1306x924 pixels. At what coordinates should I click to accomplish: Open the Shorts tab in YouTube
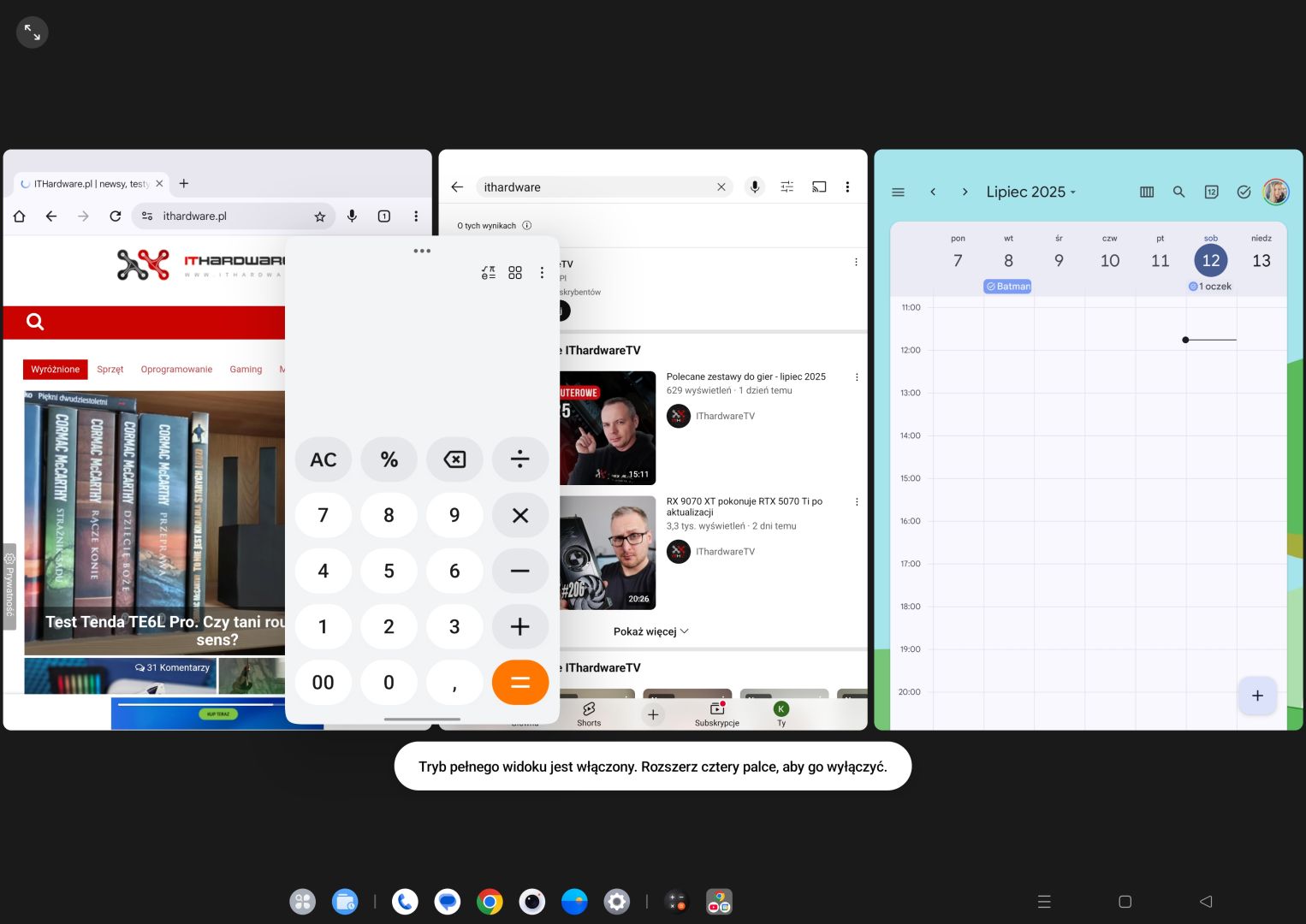[589, 714]
